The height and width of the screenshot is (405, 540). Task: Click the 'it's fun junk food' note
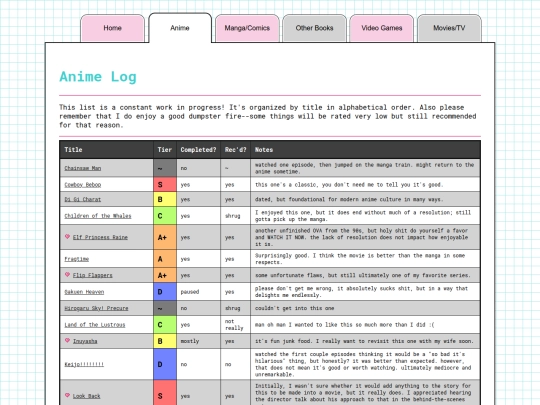click(364, 341)
